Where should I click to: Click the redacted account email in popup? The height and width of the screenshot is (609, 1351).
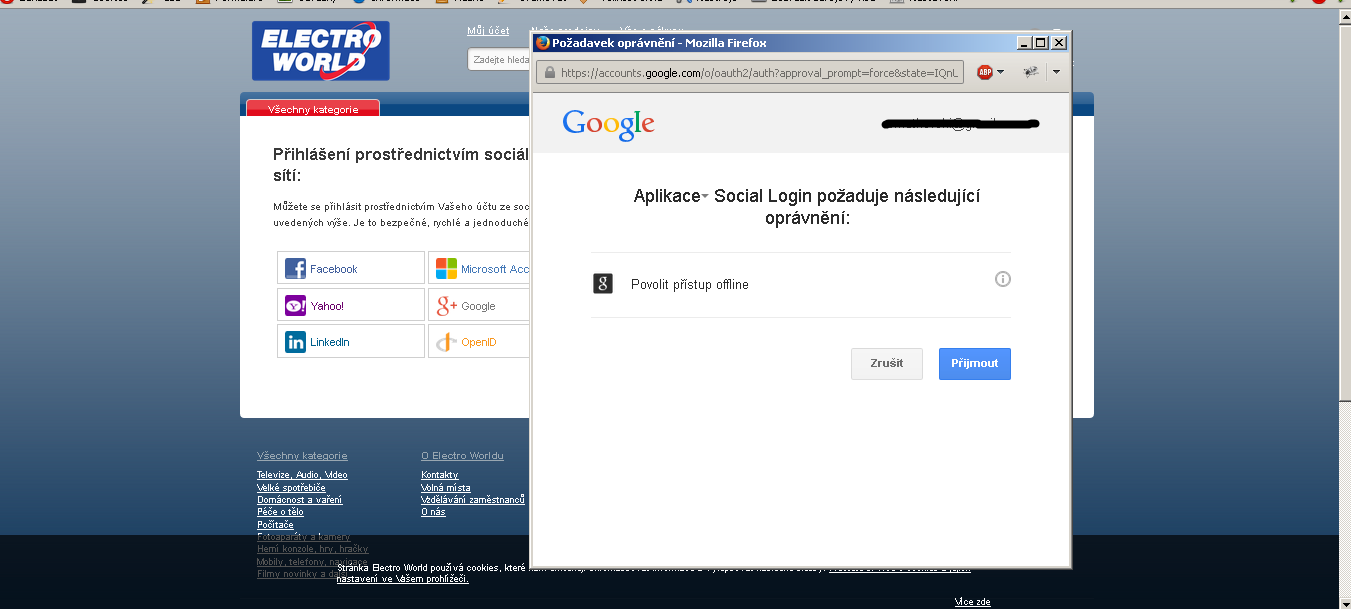(x=959, y=124)
